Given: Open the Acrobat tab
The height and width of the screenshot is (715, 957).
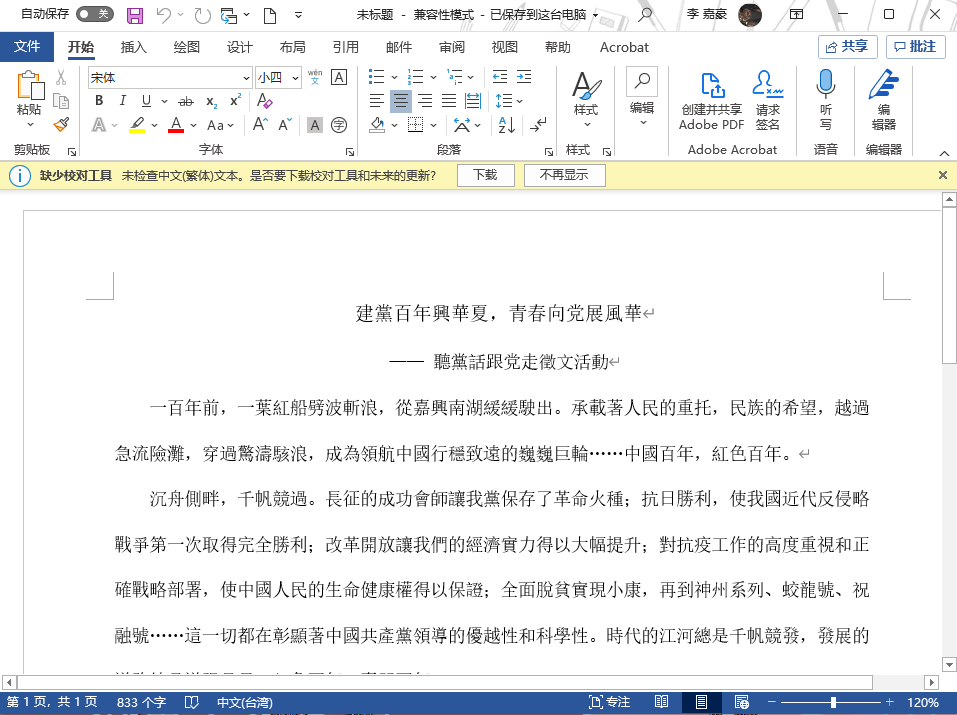Looking at the screenshot, I should 624,47.
